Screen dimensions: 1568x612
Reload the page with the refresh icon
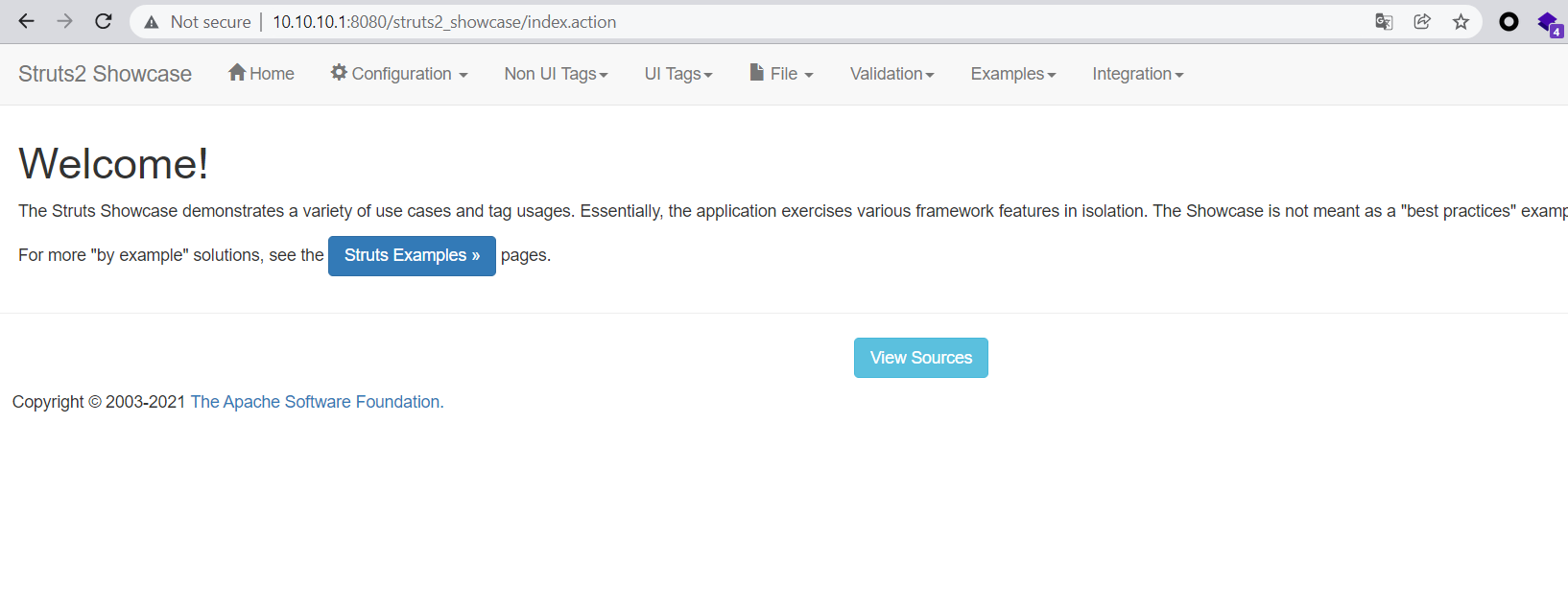click(x=104, y=21)
